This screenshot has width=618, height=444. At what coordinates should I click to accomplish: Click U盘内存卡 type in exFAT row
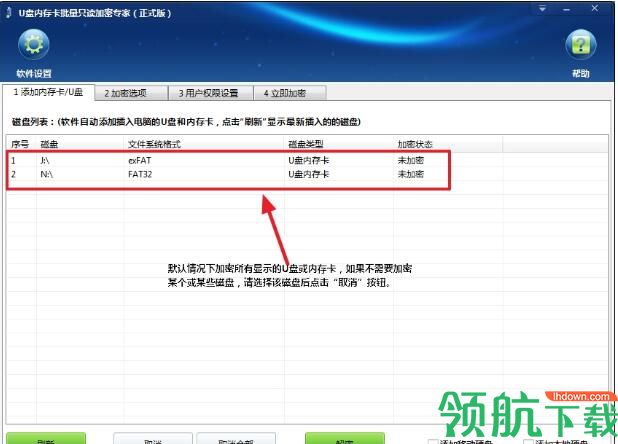tap(309, 160)
